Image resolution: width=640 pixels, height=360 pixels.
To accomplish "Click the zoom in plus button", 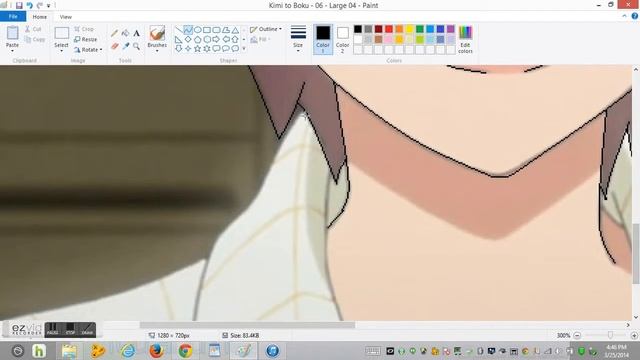I will 634,335.
